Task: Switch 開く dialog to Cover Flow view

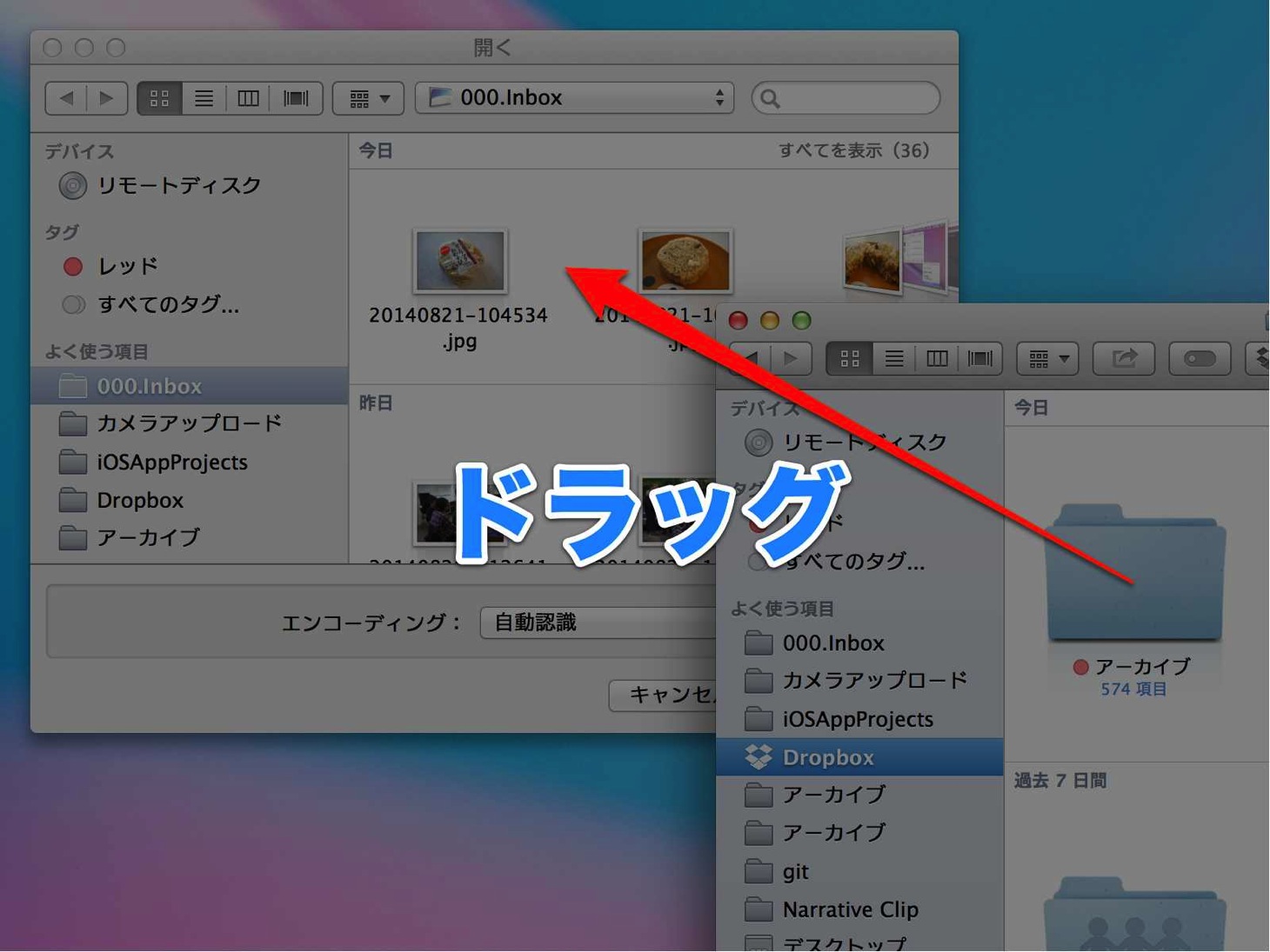Action: pos(296,98)
